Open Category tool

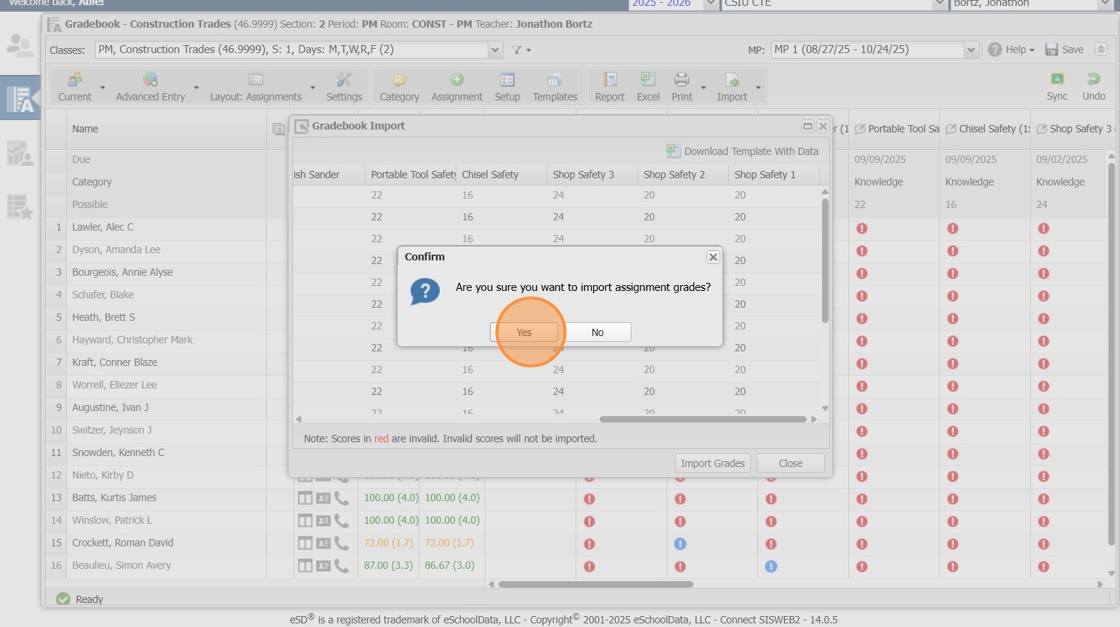click(399, 87)
